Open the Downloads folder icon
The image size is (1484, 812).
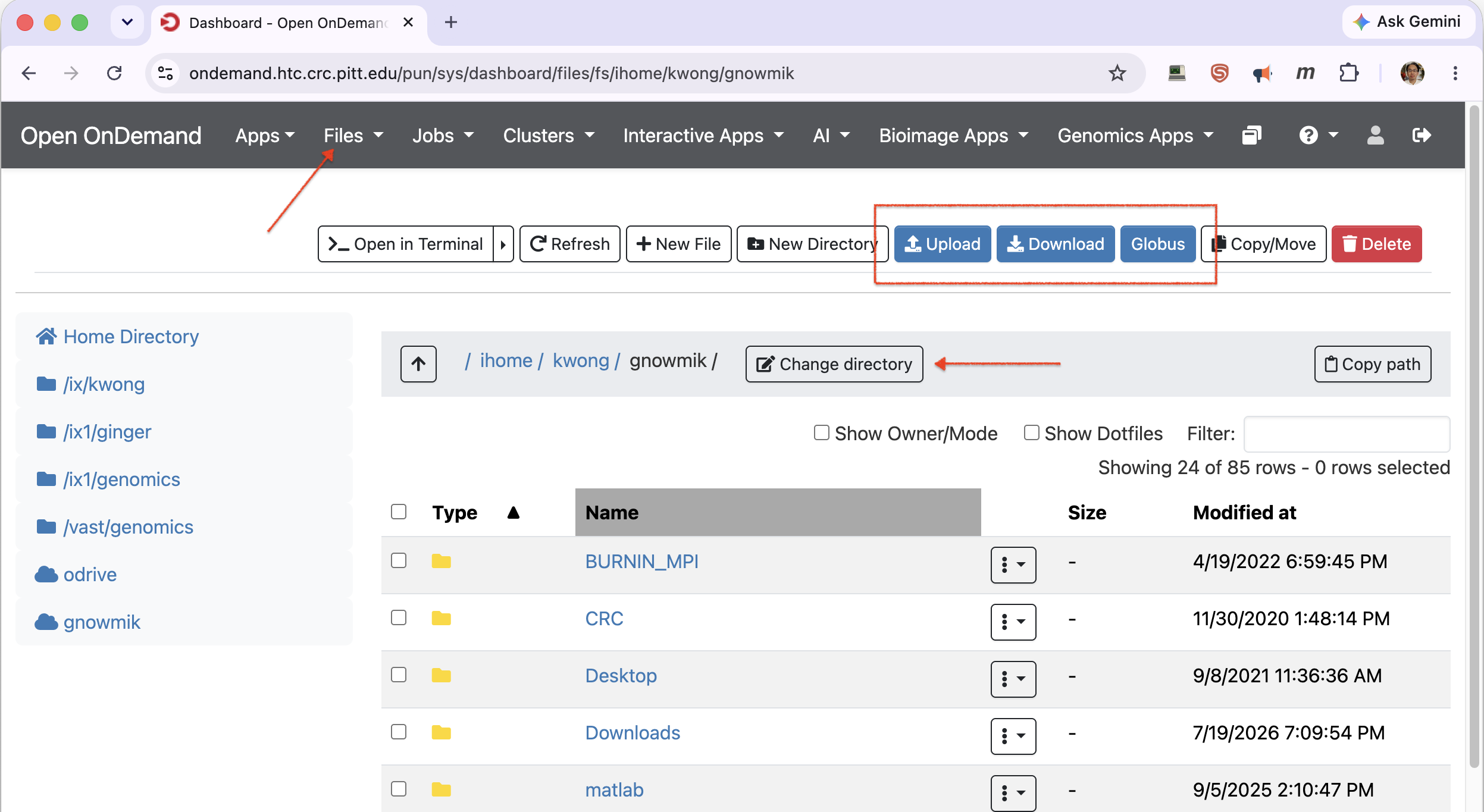(441, 732)
